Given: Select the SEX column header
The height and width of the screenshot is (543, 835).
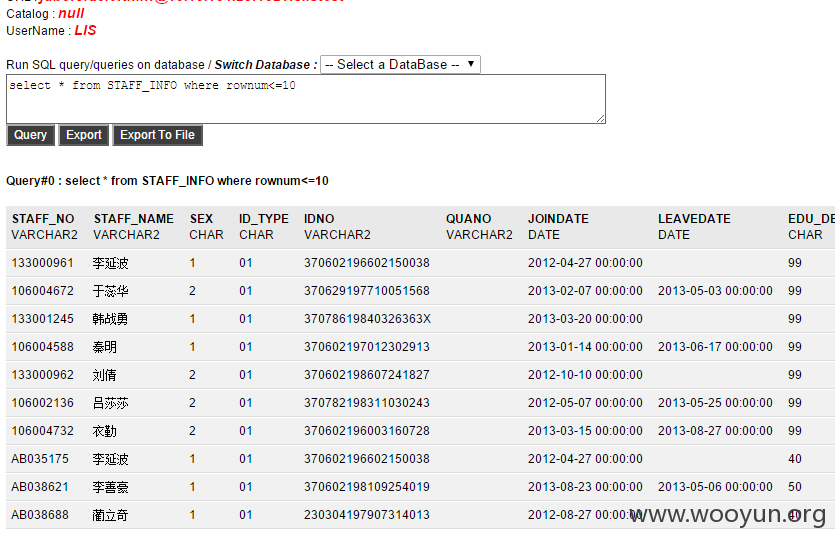Looking at the screenshot, I should (201, 219).
